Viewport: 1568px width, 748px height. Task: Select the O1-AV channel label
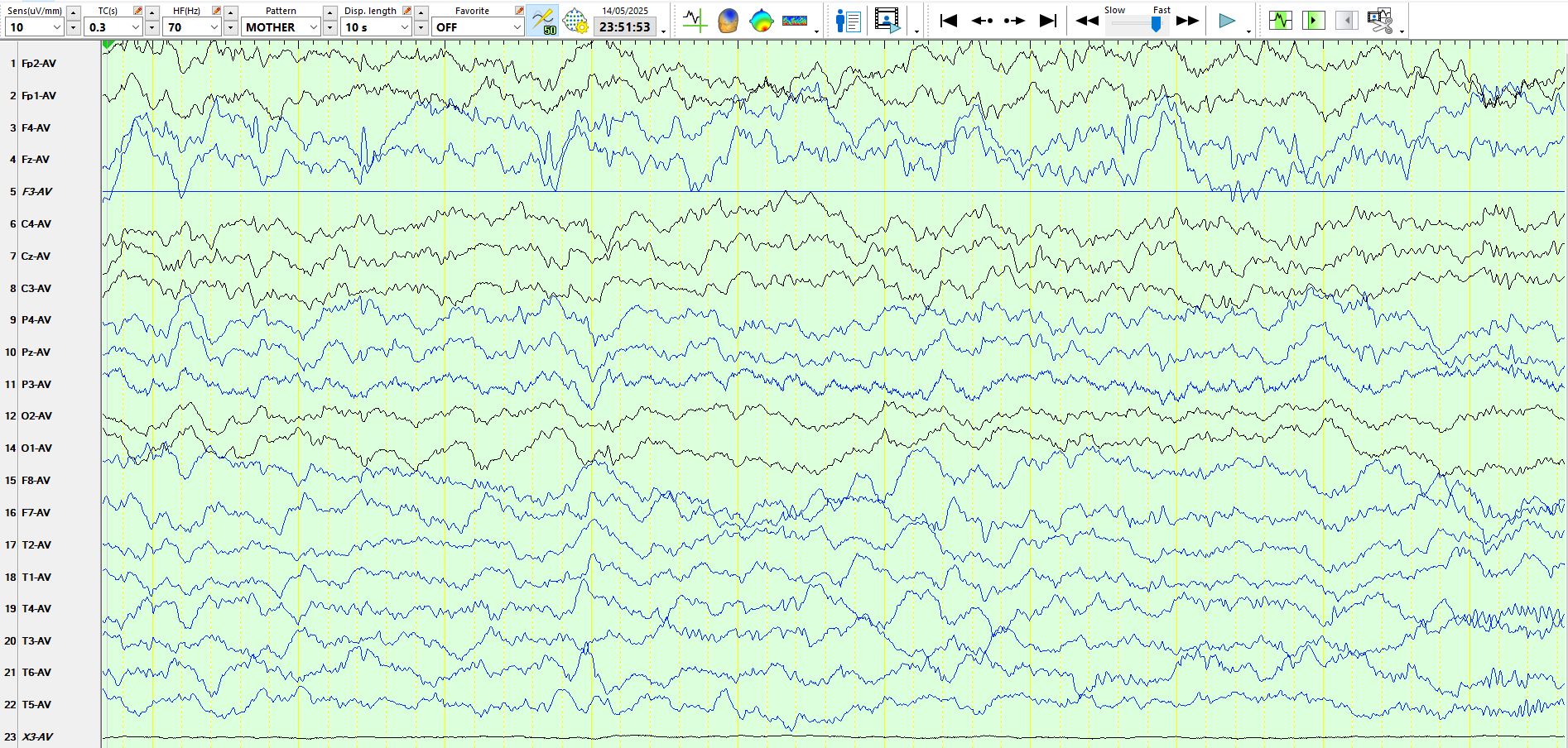(36, 448)
